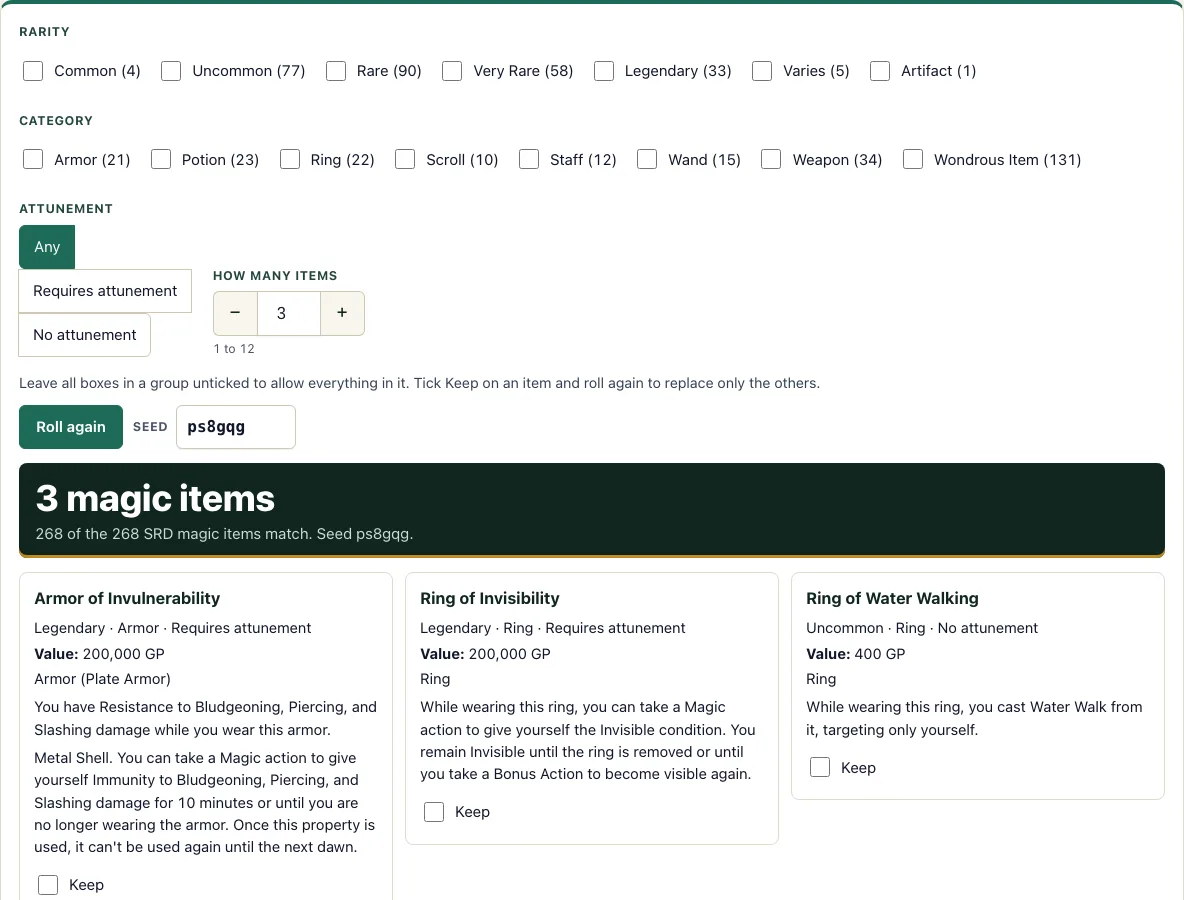Check the Very Rare (58) box
The image size is (1184, 900).
tap(452, 71)
